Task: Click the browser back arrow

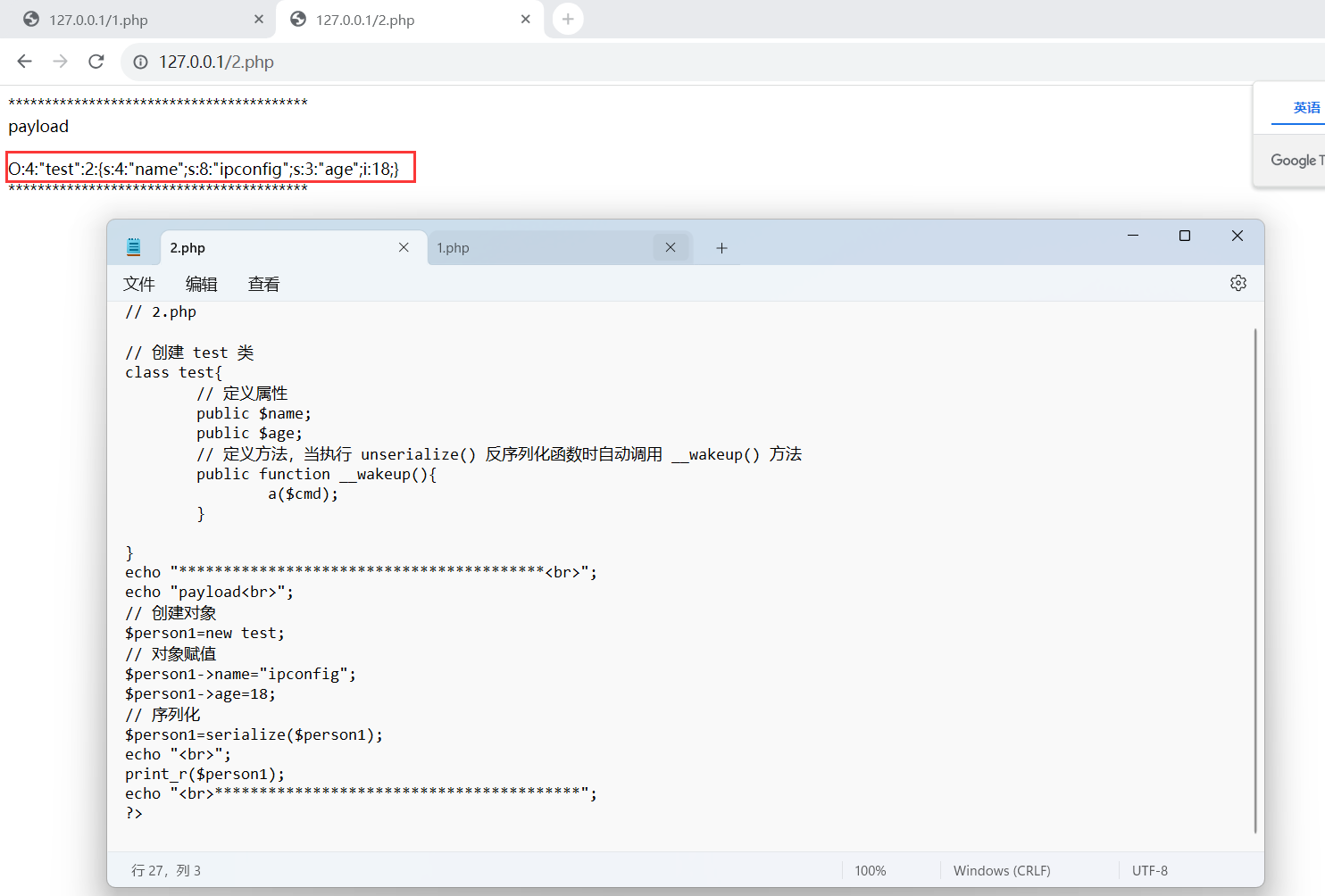Action: point(24,62)
